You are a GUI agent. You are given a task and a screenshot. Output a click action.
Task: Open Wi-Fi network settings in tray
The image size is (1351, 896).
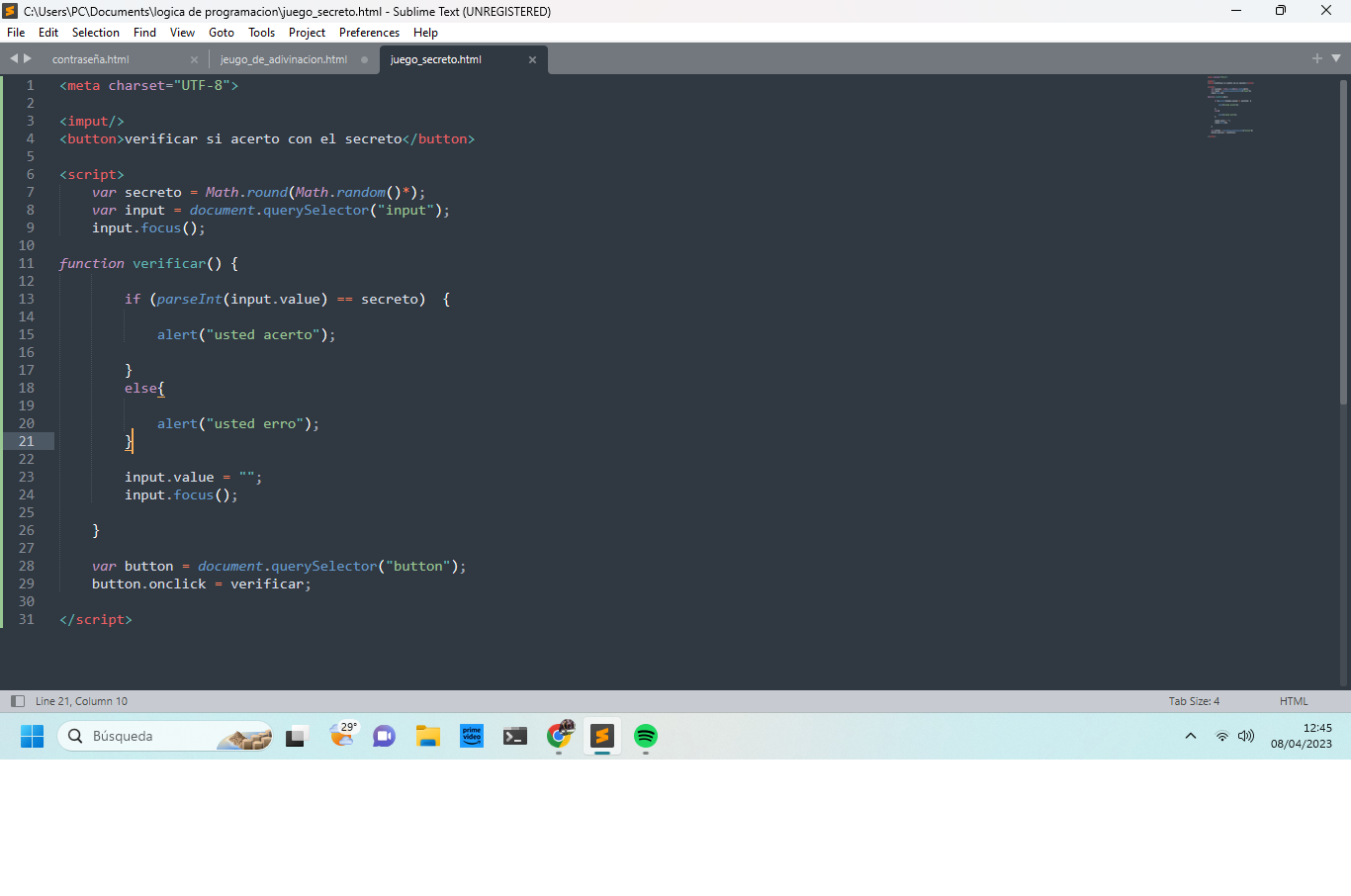1222,736
